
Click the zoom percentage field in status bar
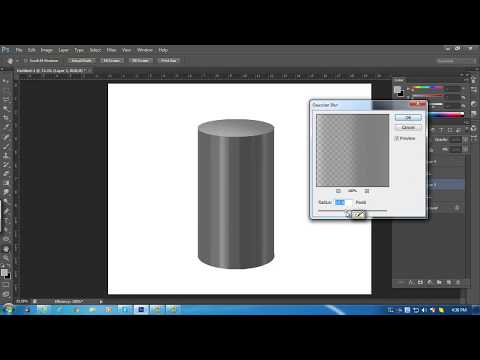click(22, 301)
